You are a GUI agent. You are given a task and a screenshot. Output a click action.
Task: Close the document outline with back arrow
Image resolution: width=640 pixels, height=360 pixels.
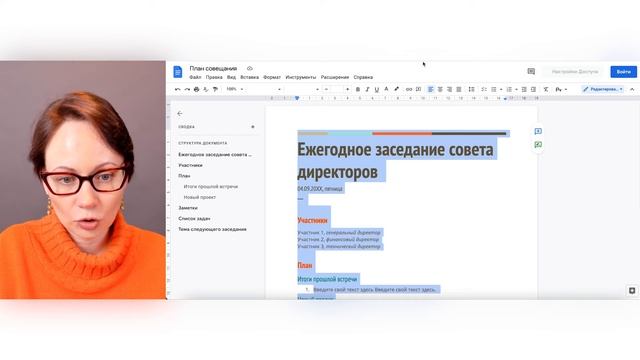pos(180,113)
